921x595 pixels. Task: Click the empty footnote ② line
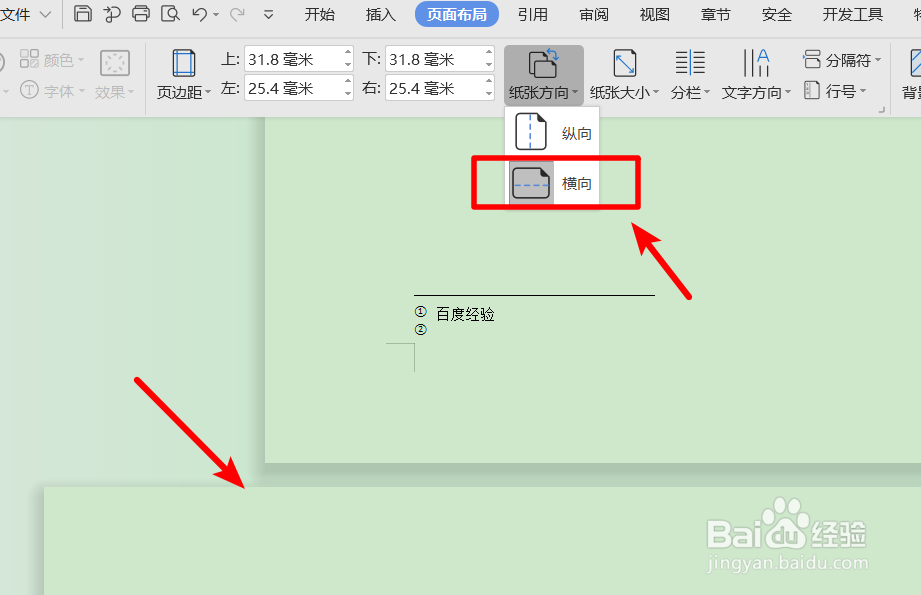421,330
